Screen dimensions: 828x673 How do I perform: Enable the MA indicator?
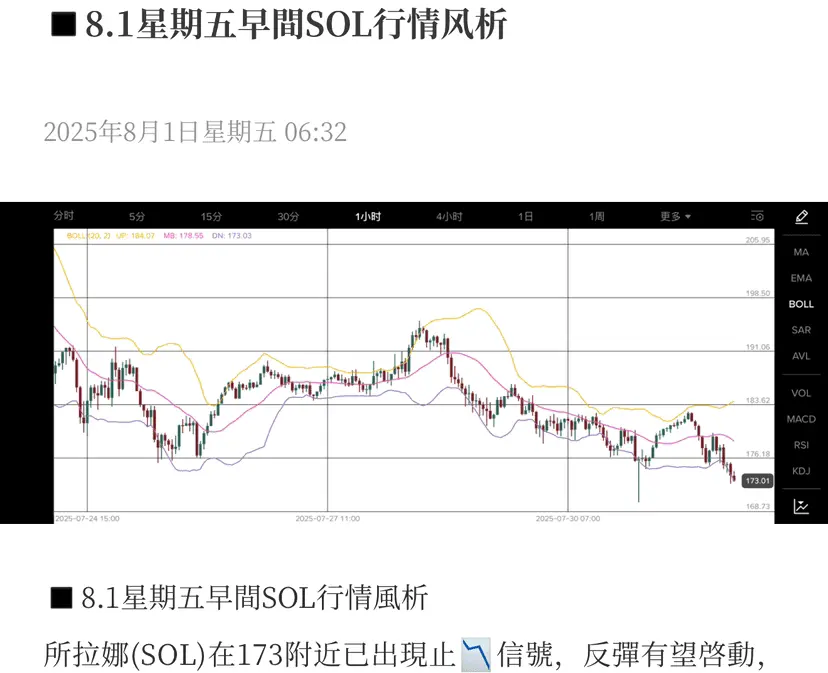click(801, 253)
